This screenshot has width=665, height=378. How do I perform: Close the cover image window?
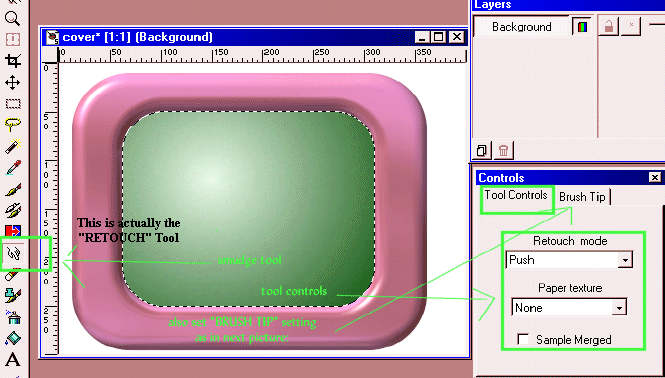[x=456, y=37]
